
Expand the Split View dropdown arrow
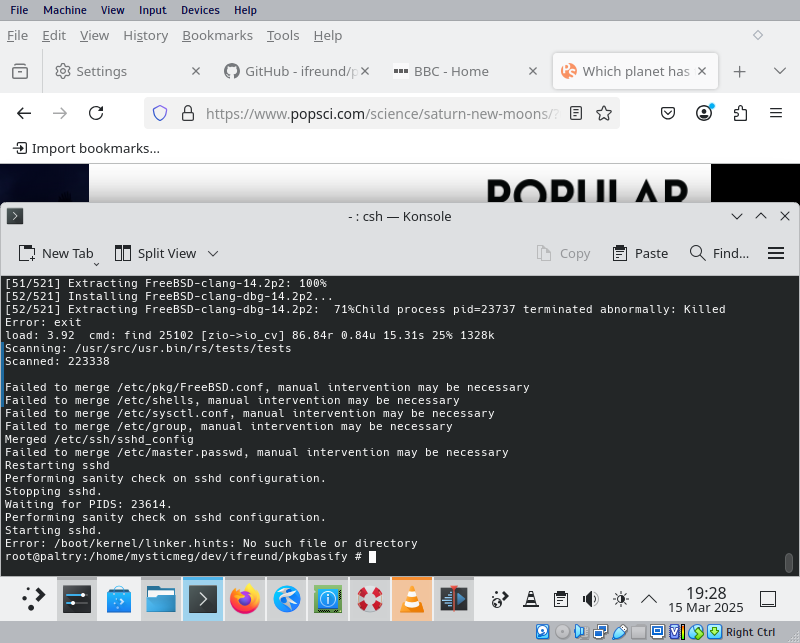[x=213, y=254]
